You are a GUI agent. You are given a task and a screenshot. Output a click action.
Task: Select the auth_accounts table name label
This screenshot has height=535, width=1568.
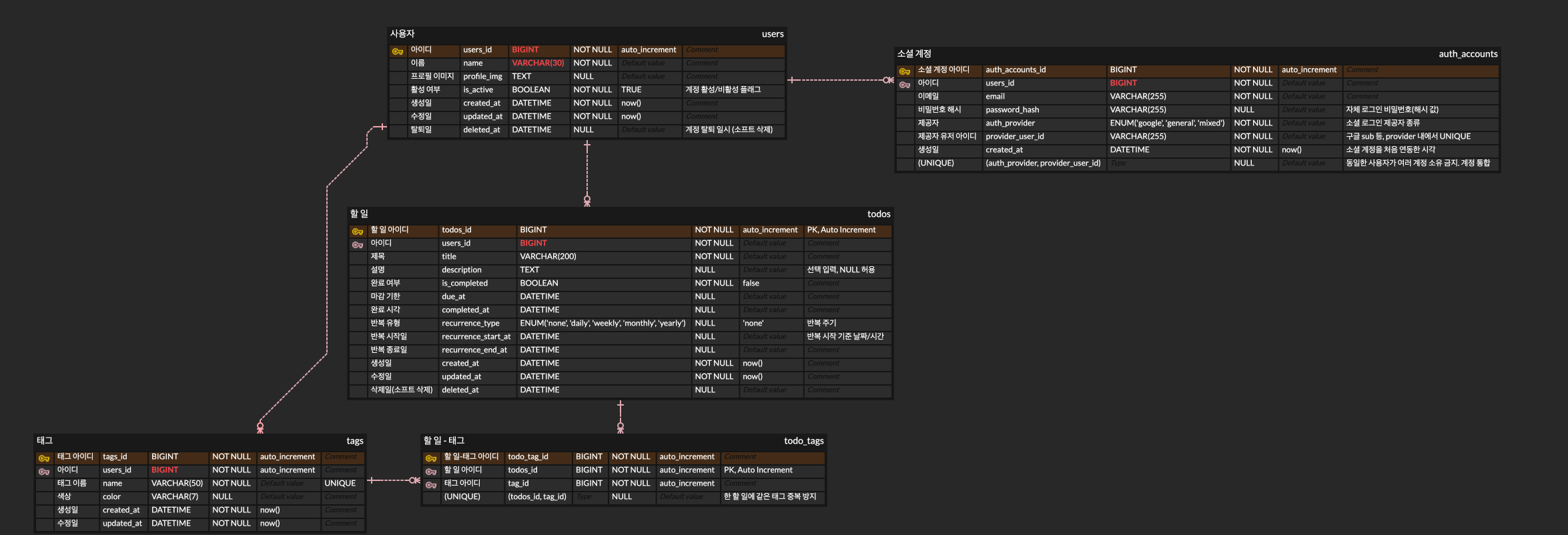click(1468, 54)
